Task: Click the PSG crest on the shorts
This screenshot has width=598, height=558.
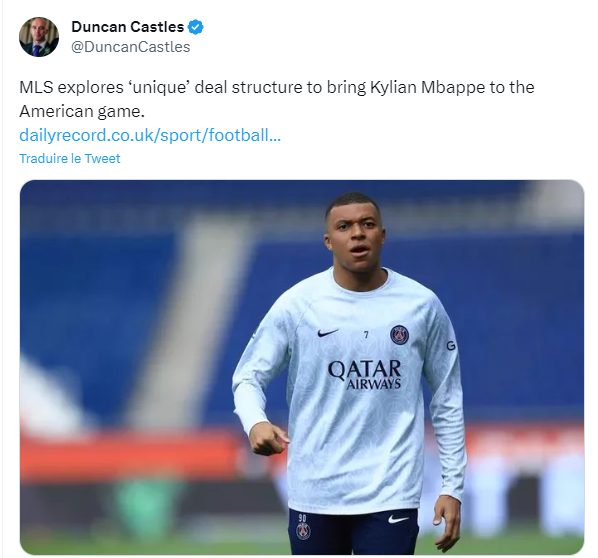Action: point(303,531)
